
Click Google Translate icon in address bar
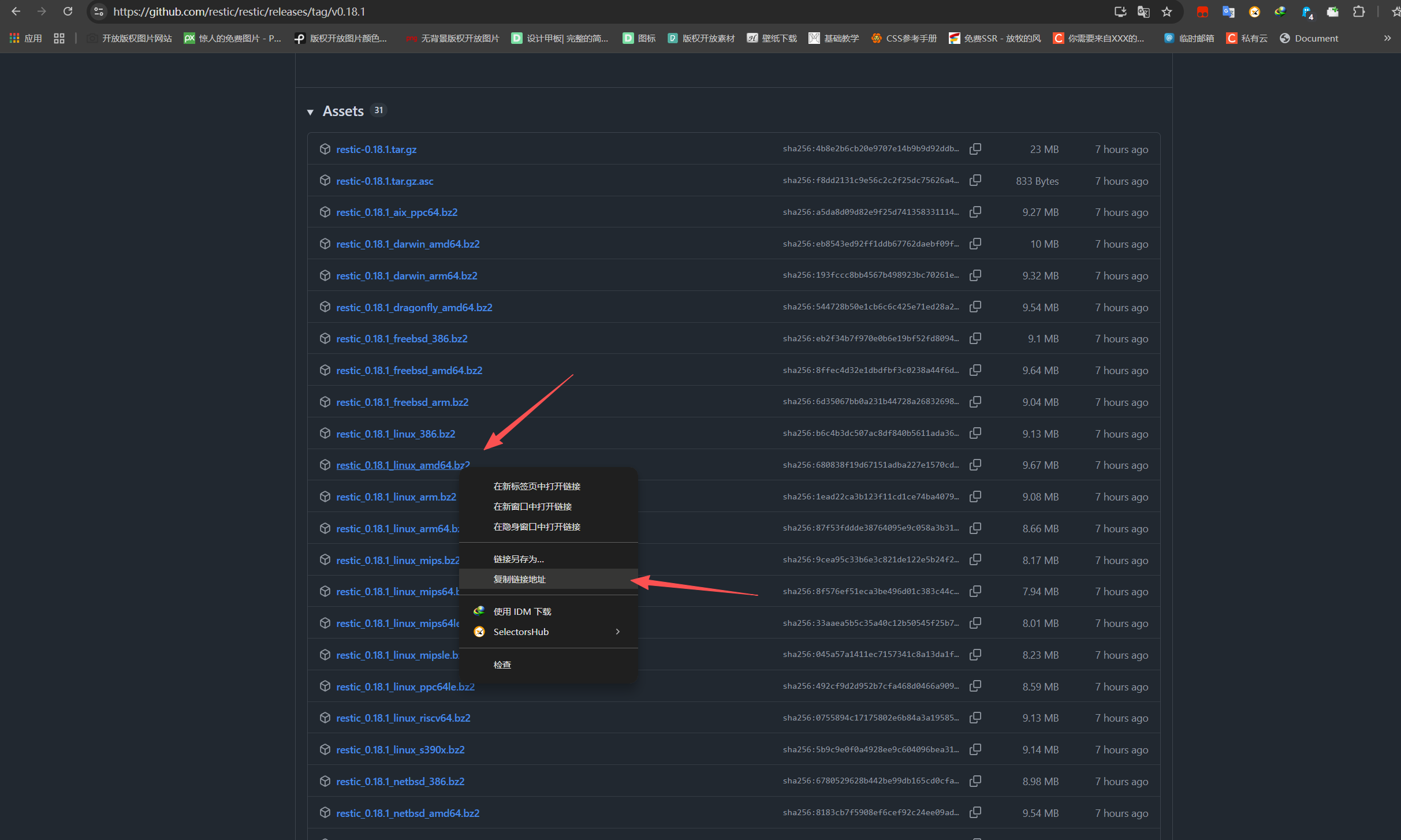pos(1143,12)
